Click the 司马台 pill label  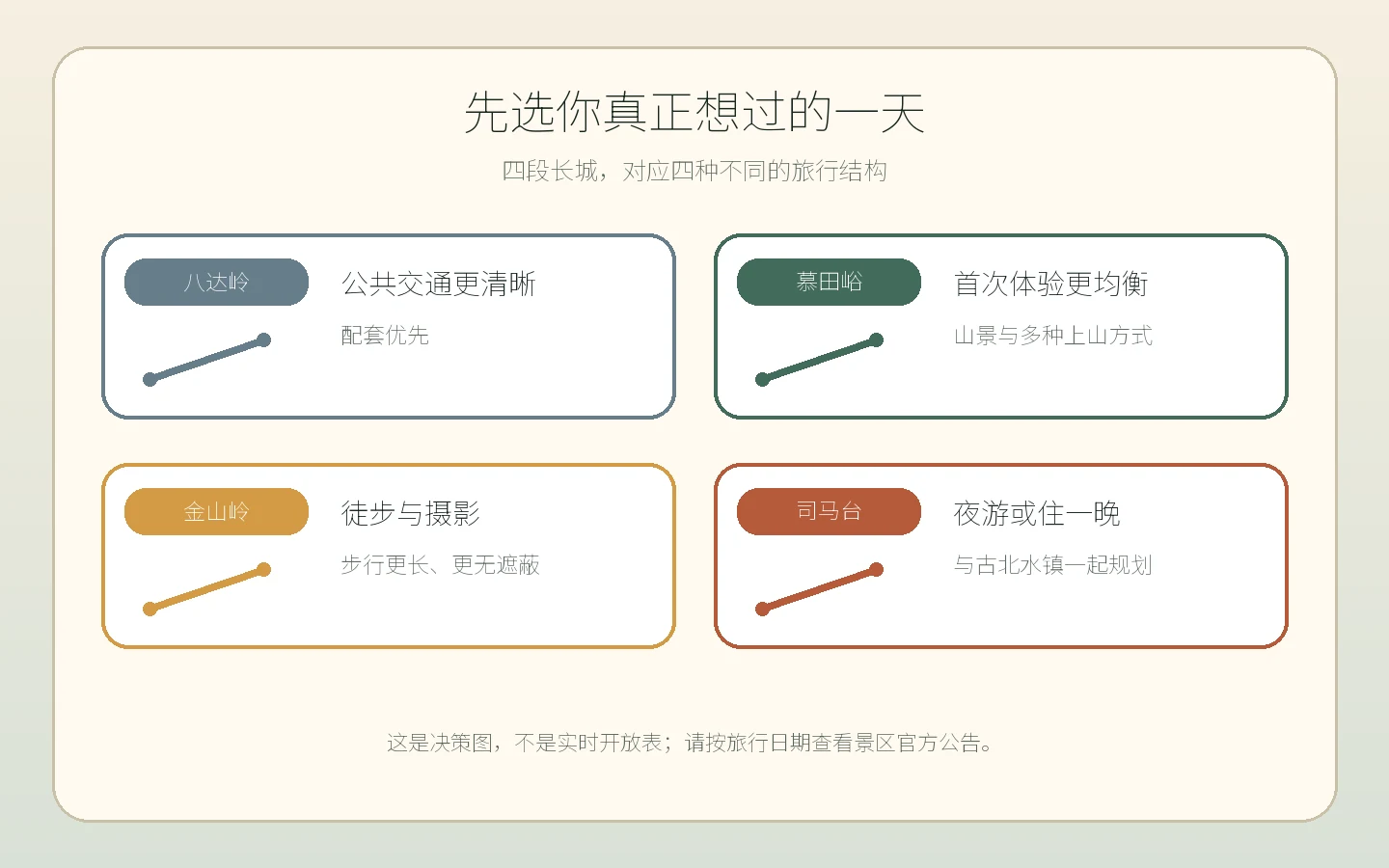(829, 511)
